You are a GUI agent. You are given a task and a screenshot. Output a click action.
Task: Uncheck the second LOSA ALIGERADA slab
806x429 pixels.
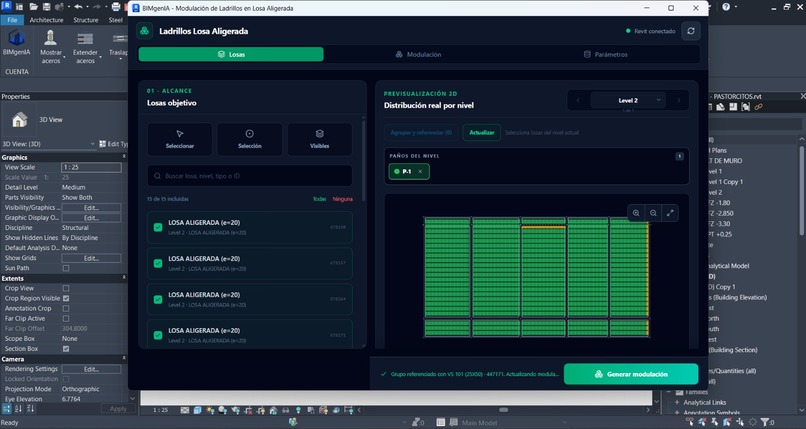click(158, 263)
